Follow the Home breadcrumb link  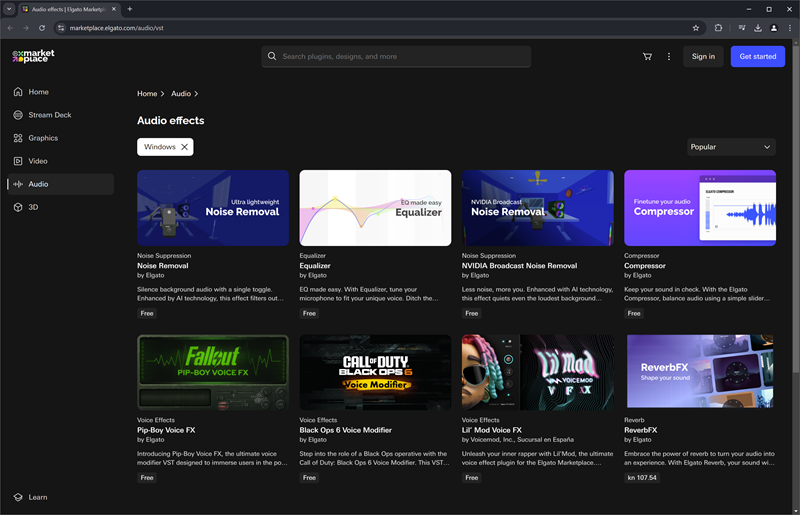pos(147,94)
